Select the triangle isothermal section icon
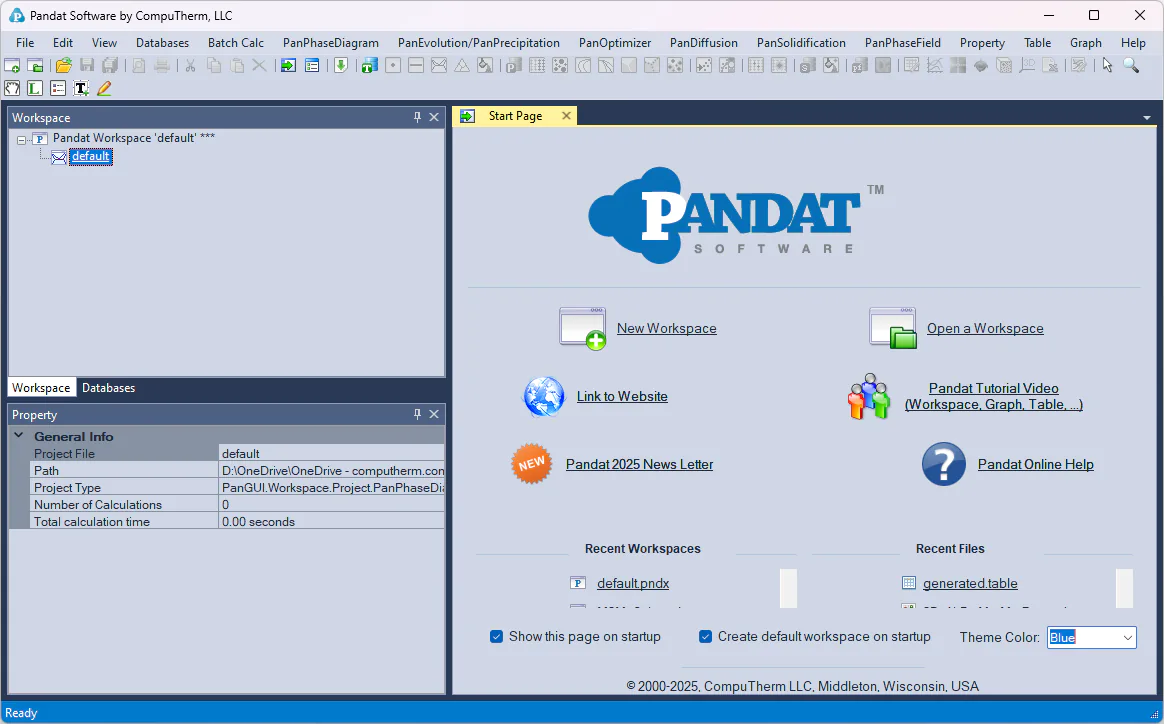 (462, 65)
